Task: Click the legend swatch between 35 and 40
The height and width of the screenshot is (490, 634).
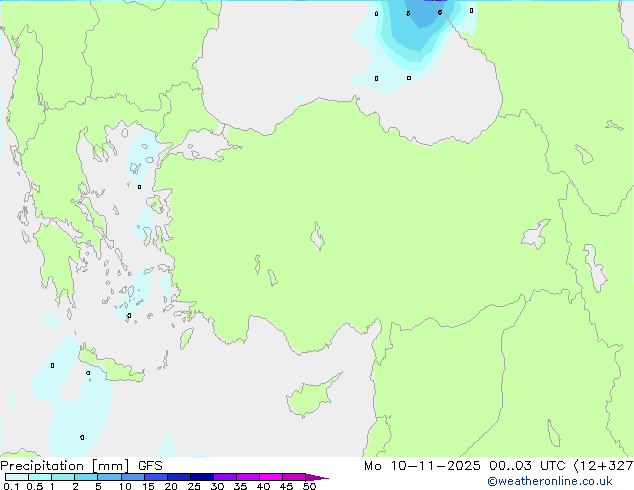Action: click(248, 477)
